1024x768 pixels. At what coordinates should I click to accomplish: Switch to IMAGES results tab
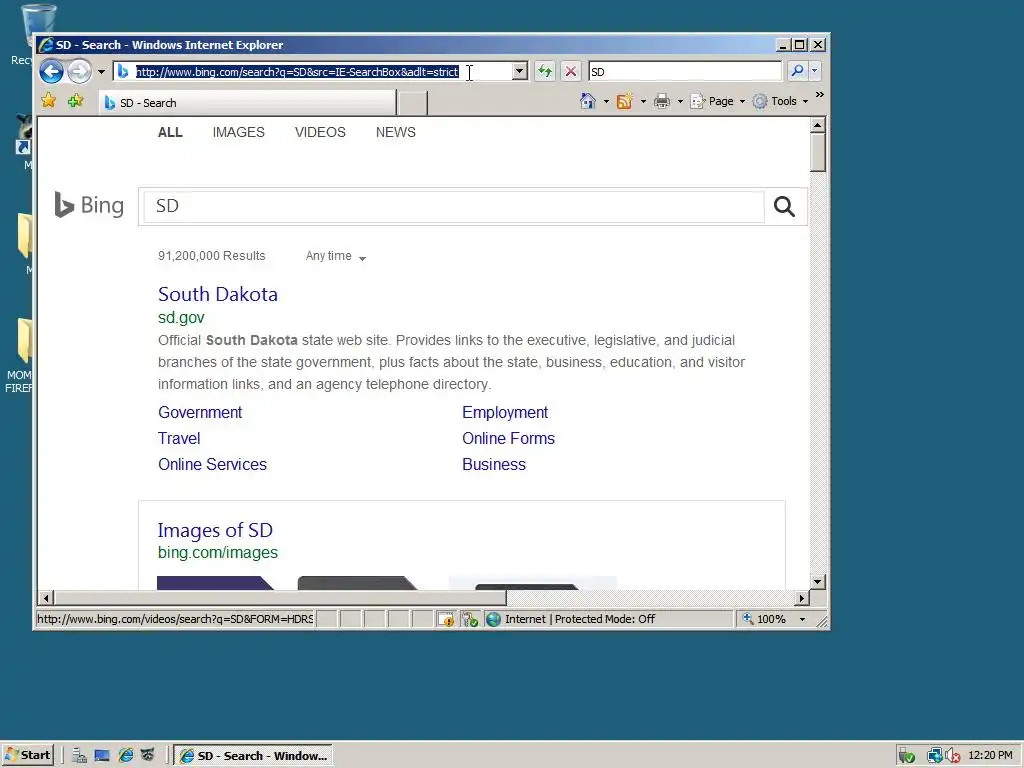pyautogui.click(x=238, y=132)
